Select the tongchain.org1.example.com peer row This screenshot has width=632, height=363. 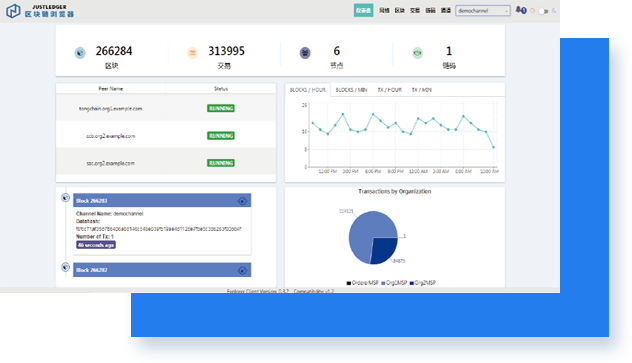(166, 108)
